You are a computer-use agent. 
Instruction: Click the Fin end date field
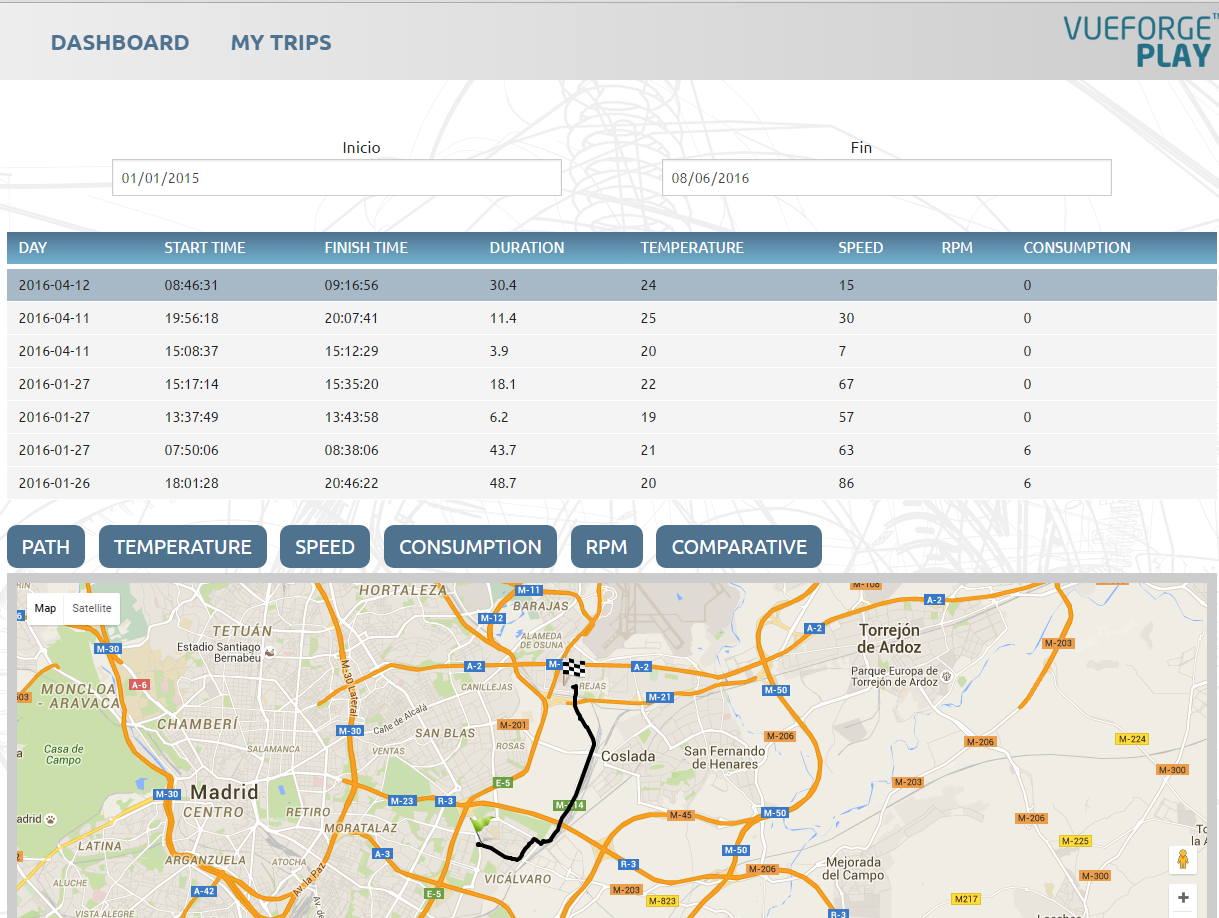pos(886,178)
